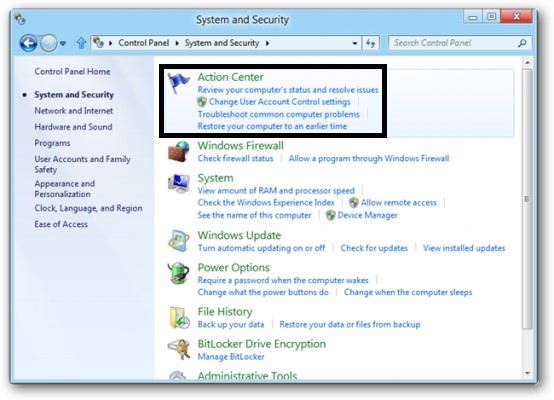
Task: Open the Windows Firewall heading
Action: (x=241, y=146)
